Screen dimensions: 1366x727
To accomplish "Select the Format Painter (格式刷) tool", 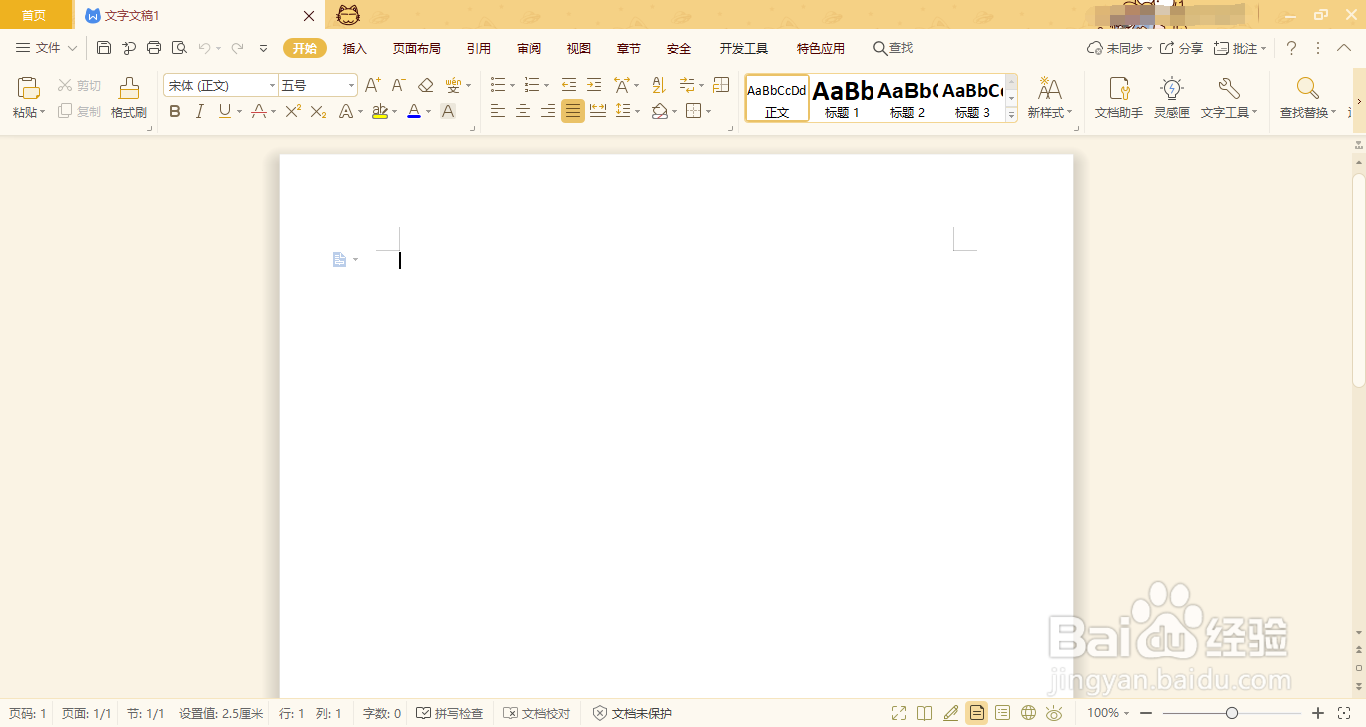I will [129, 99].
